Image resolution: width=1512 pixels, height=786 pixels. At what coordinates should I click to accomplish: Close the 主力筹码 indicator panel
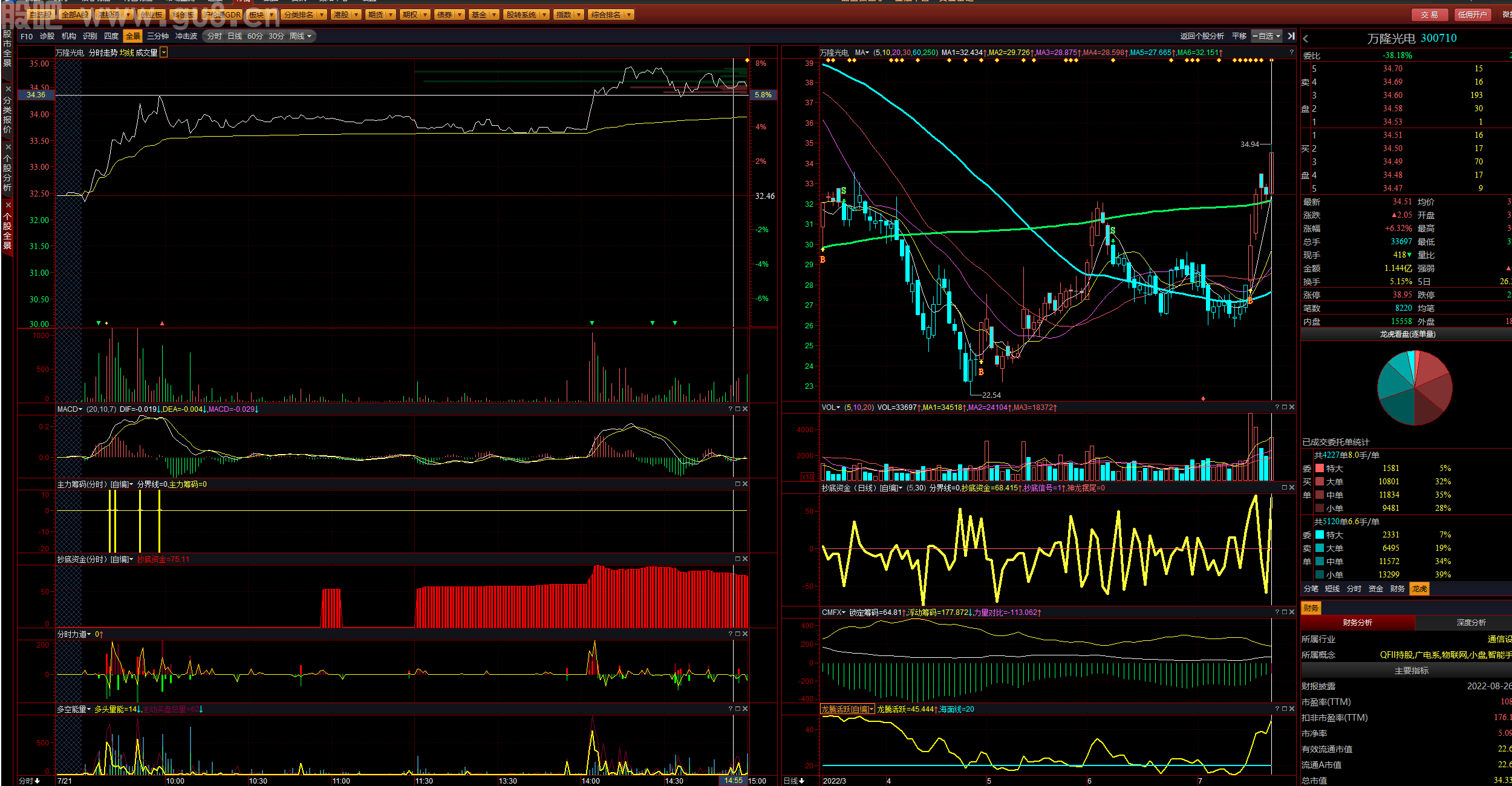[x=745, y=484]
